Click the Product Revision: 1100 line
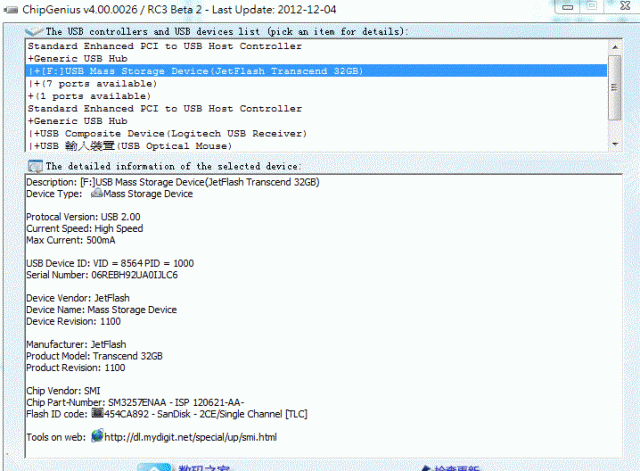Screen dimensions: 640x471 pyautogui.click(x=76, y=368)
